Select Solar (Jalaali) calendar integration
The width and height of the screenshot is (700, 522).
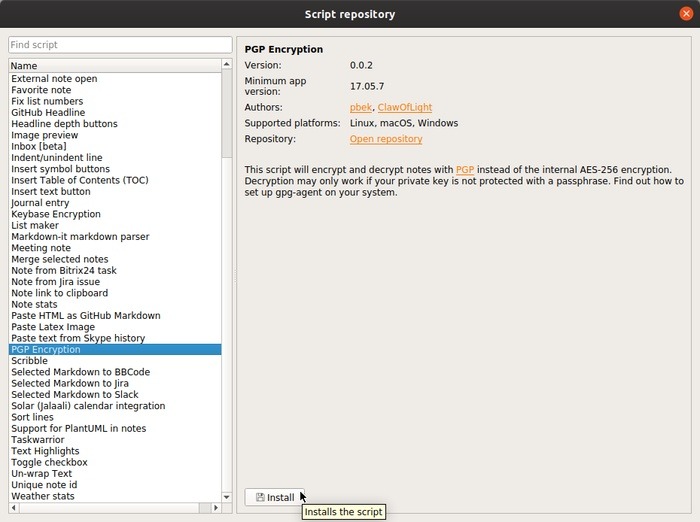tap(115, 406)
